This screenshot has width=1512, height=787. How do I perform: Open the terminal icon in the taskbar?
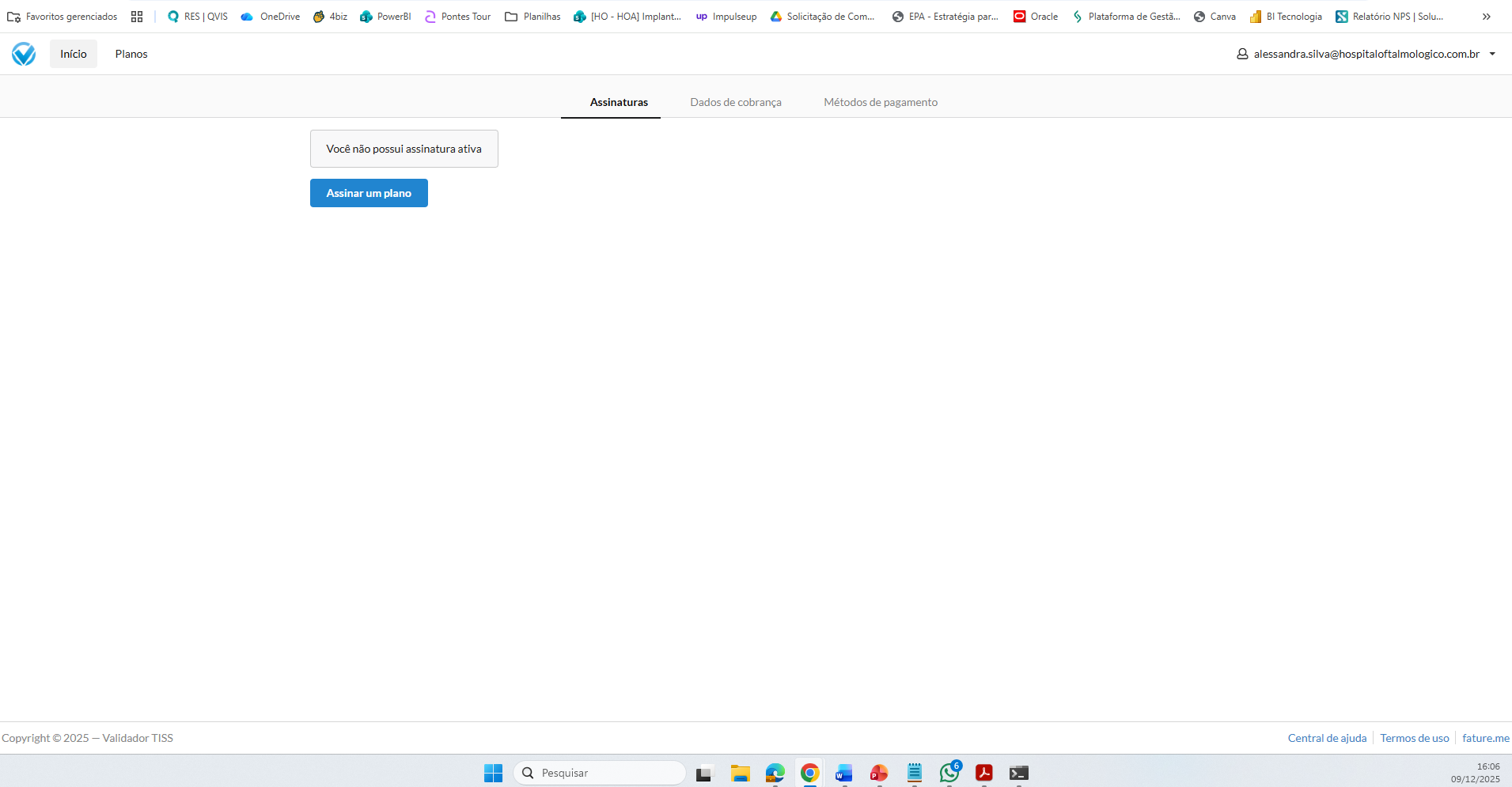pos(1018,773)
